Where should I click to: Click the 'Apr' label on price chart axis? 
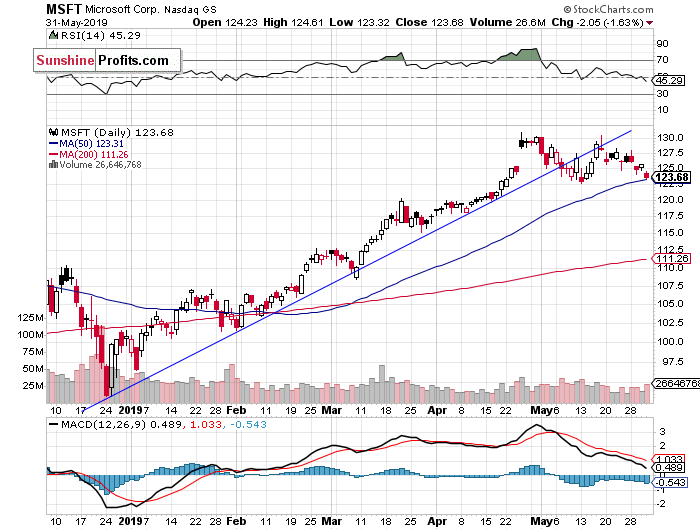pos(437,410)
